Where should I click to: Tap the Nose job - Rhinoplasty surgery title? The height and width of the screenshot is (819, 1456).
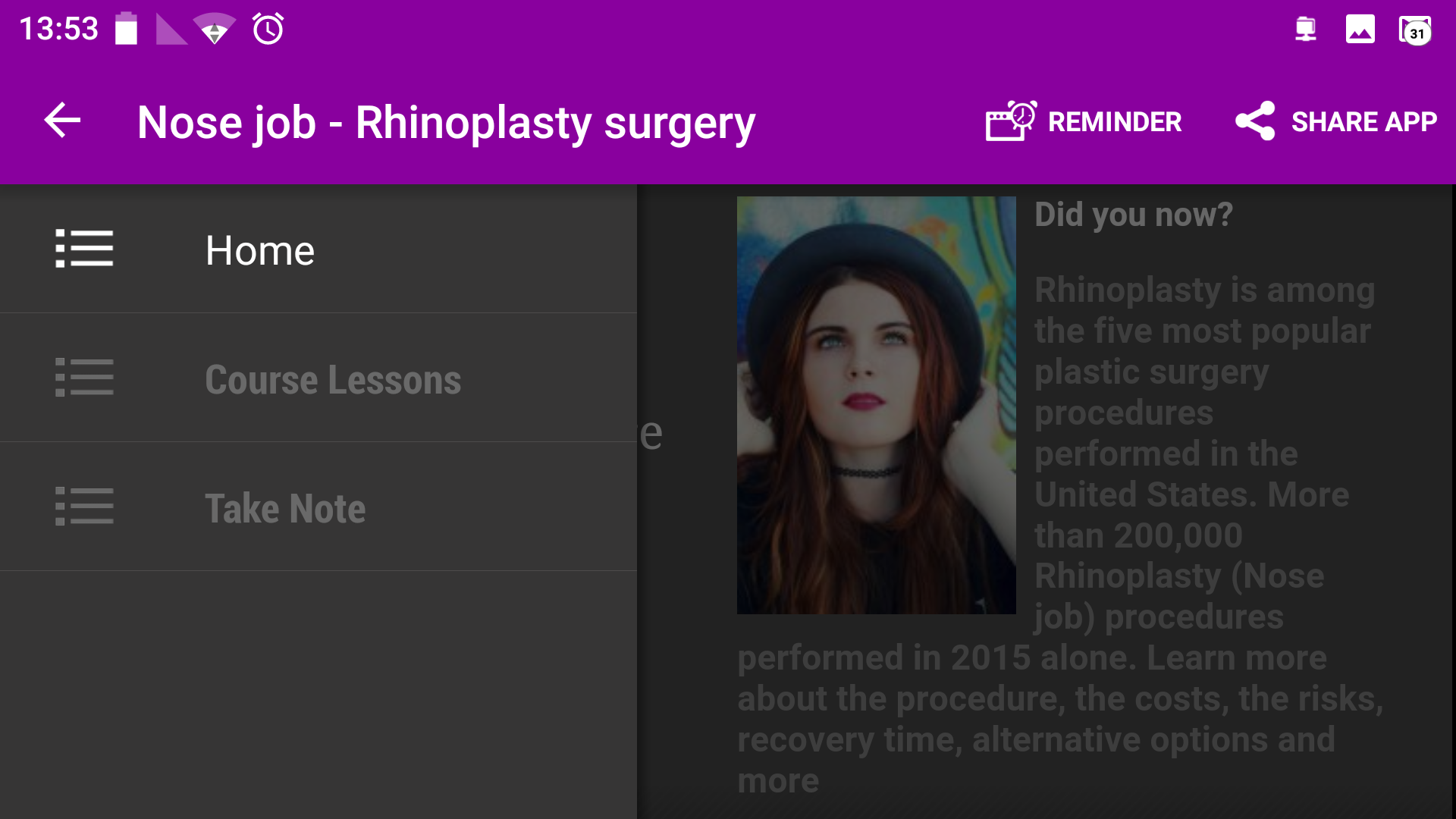coord(444,121)
